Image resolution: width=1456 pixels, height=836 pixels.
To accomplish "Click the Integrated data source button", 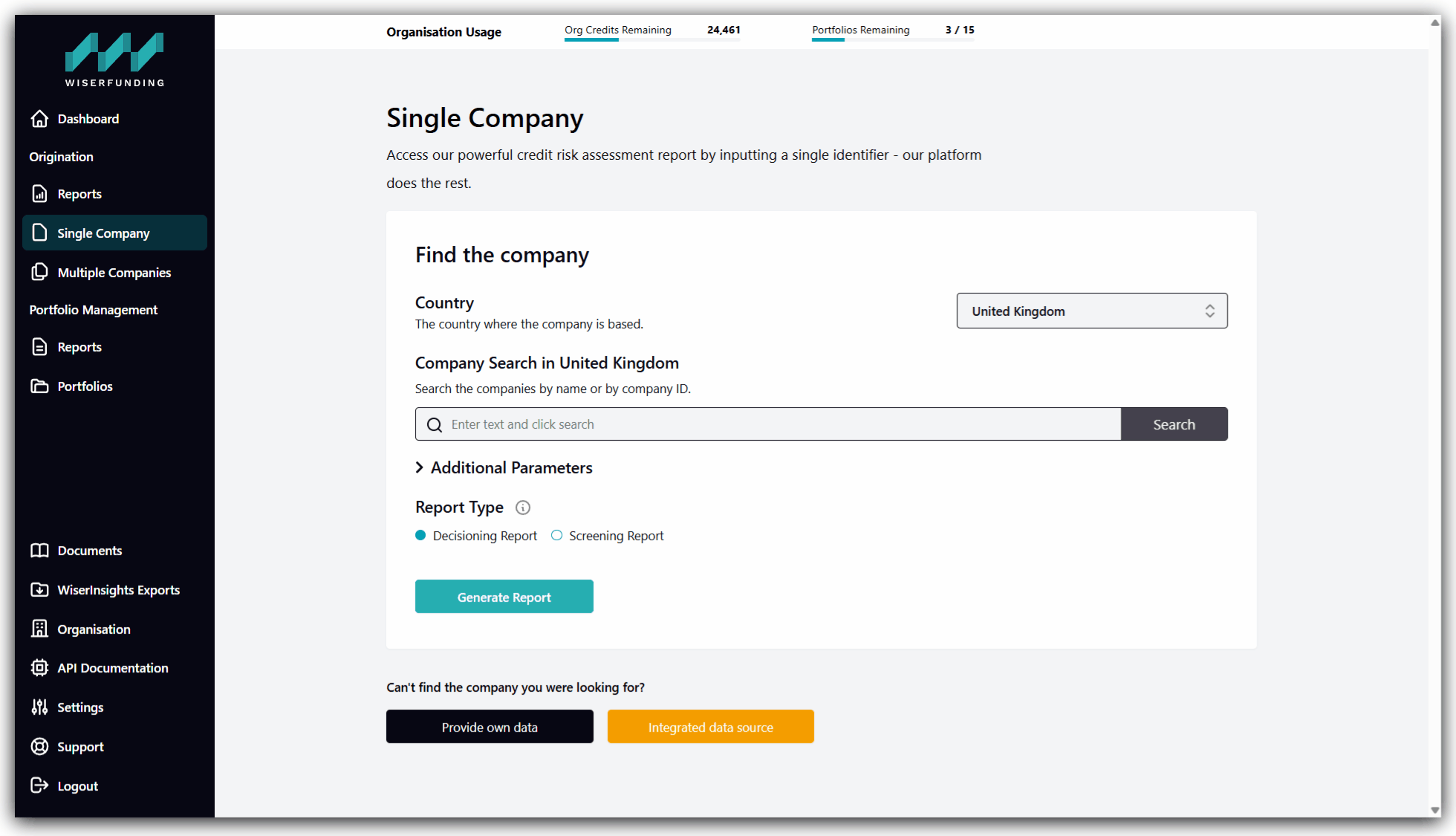I will click(711, 727).
